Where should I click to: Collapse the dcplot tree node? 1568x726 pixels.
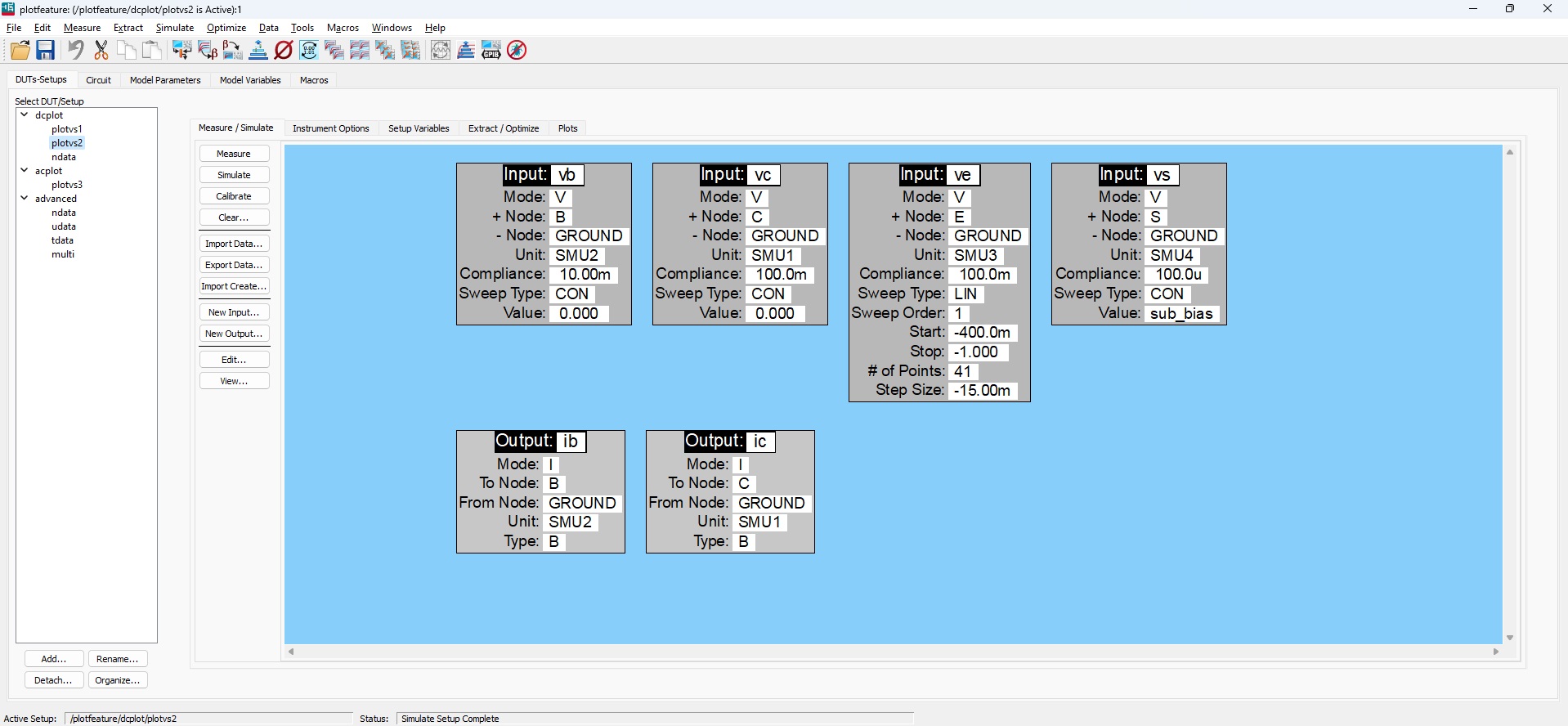coord(25,115)
